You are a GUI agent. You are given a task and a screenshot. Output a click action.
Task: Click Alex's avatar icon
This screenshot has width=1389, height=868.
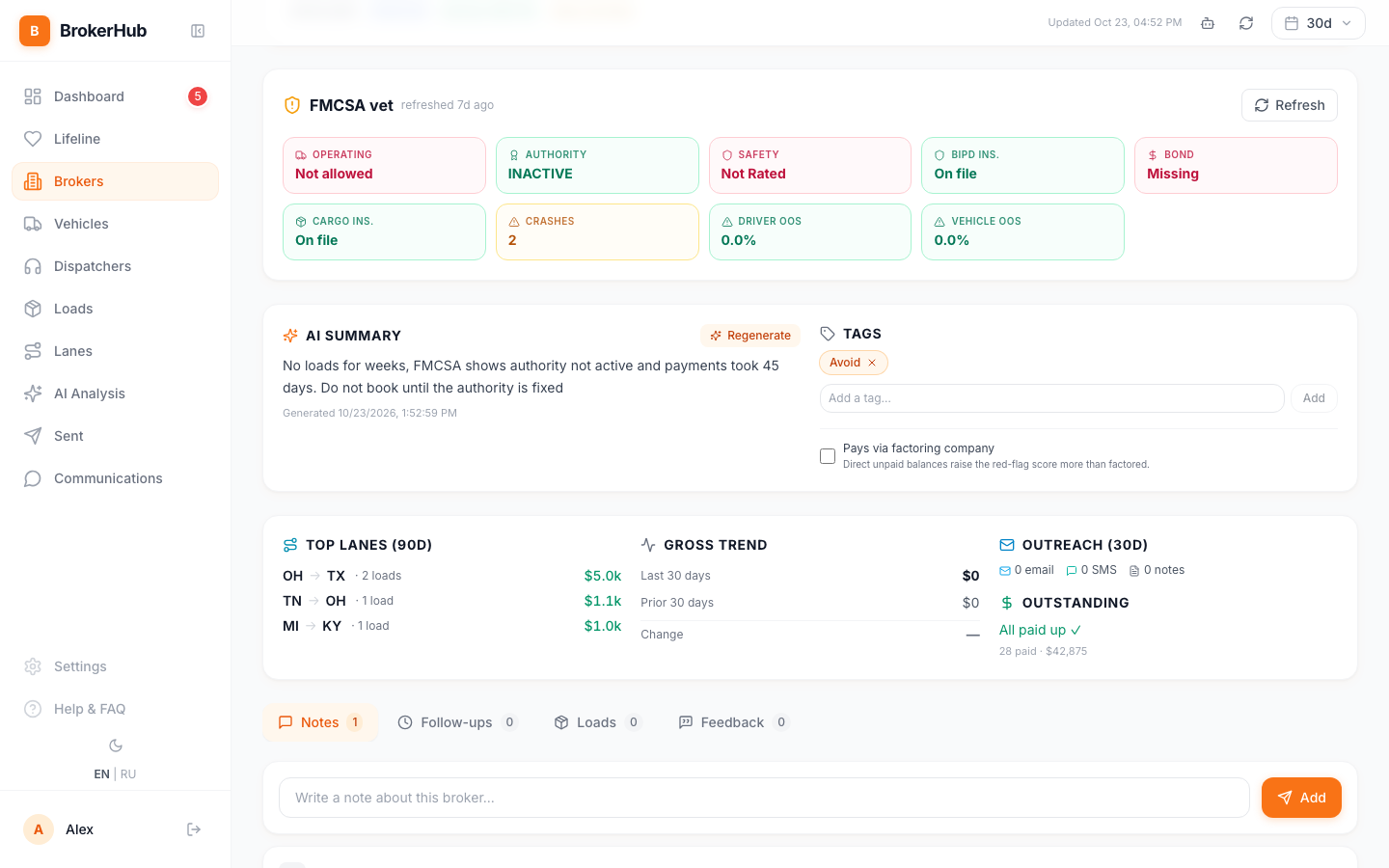[39, 829]
